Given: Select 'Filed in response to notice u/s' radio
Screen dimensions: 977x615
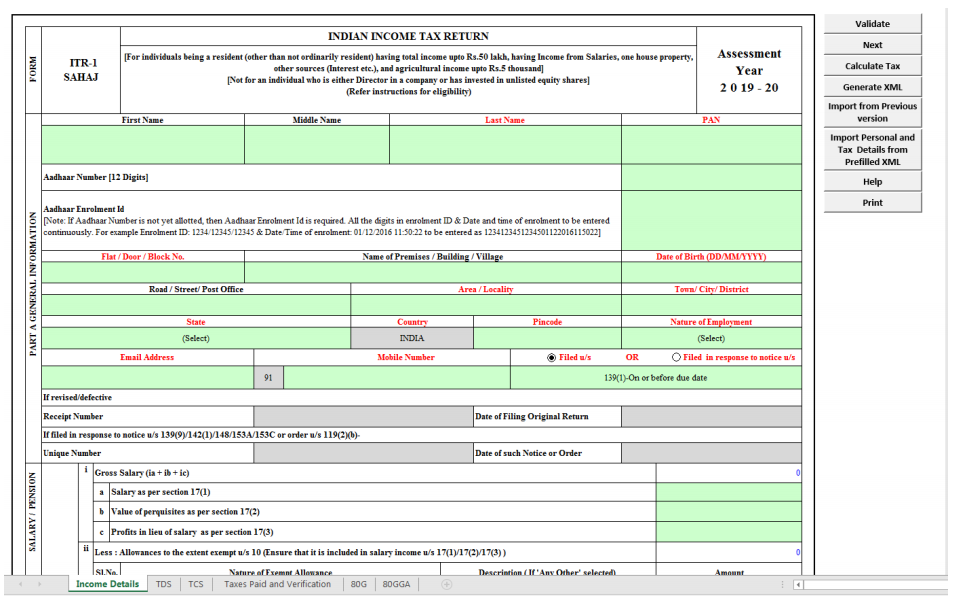Looking at the screenshot, I should tap(676, 358).
